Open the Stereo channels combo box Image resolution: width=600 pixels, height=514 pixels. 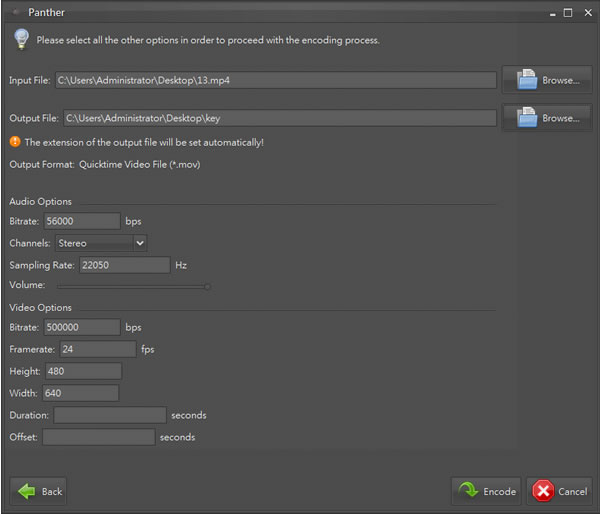pyautogui.click(x=101, y=243)
